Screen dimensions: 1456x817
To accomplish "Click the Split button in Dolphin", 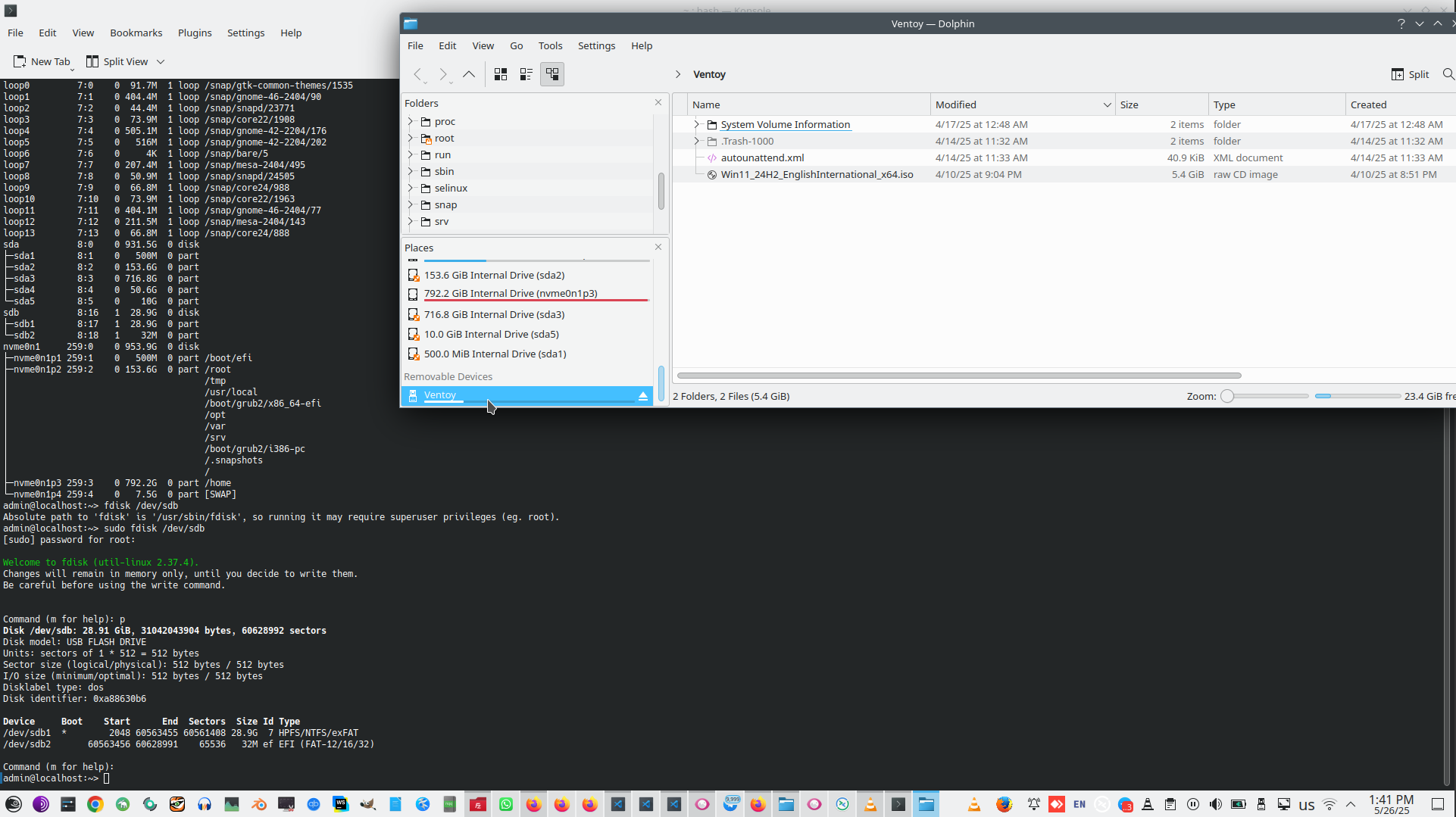I will [x=1410, y=74].
